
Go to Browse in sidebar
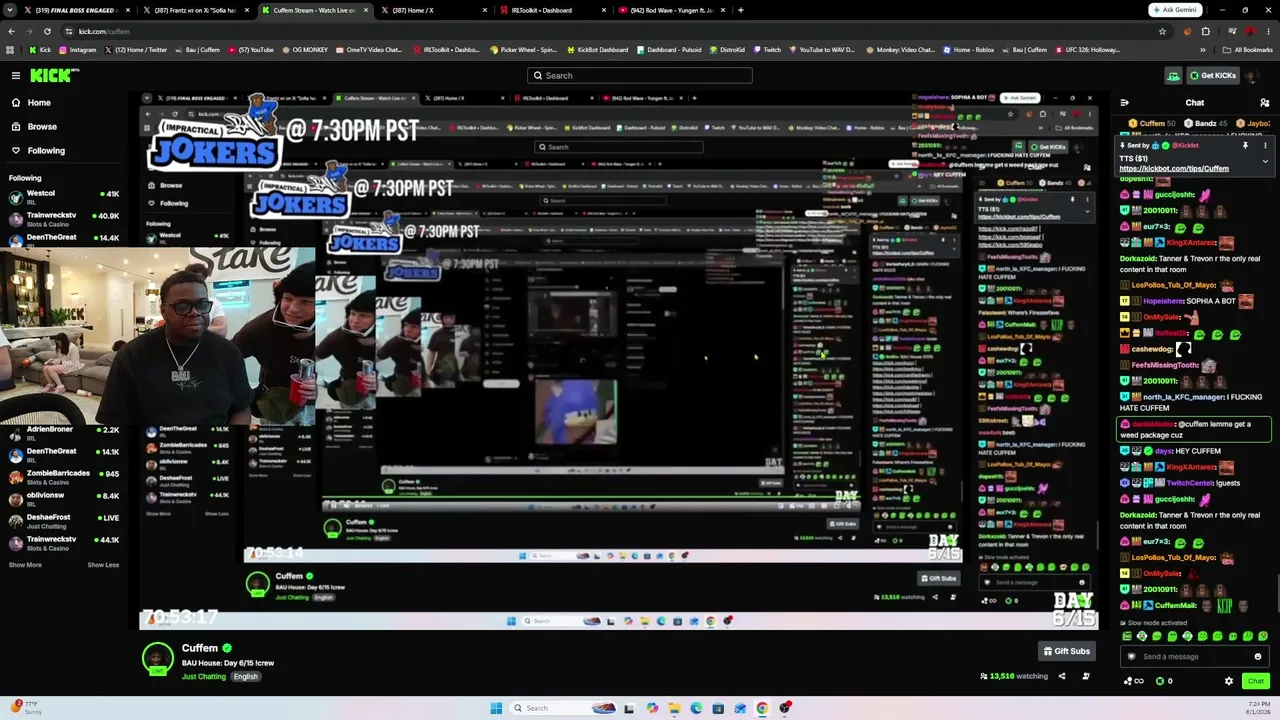pos(42,126)
